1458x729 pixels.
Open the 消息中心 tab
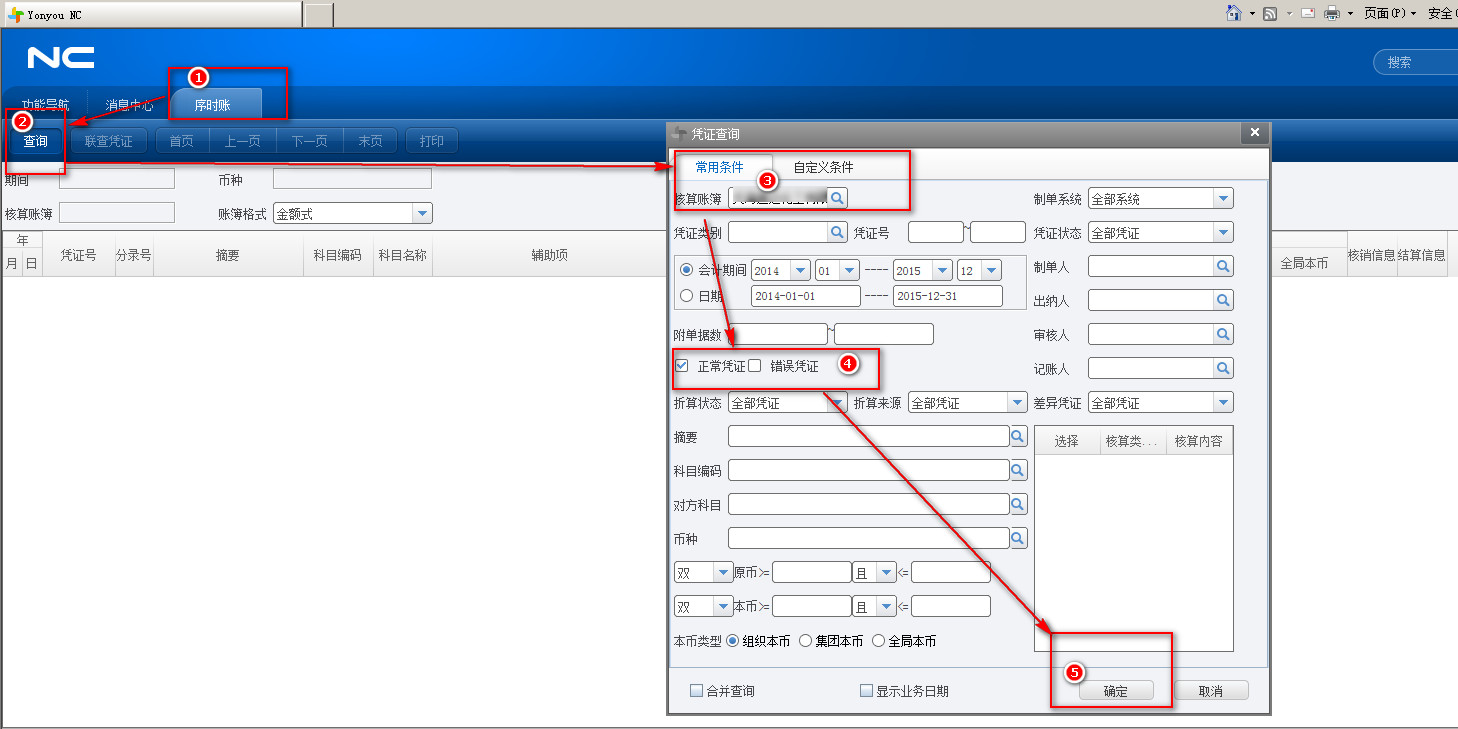129,105
